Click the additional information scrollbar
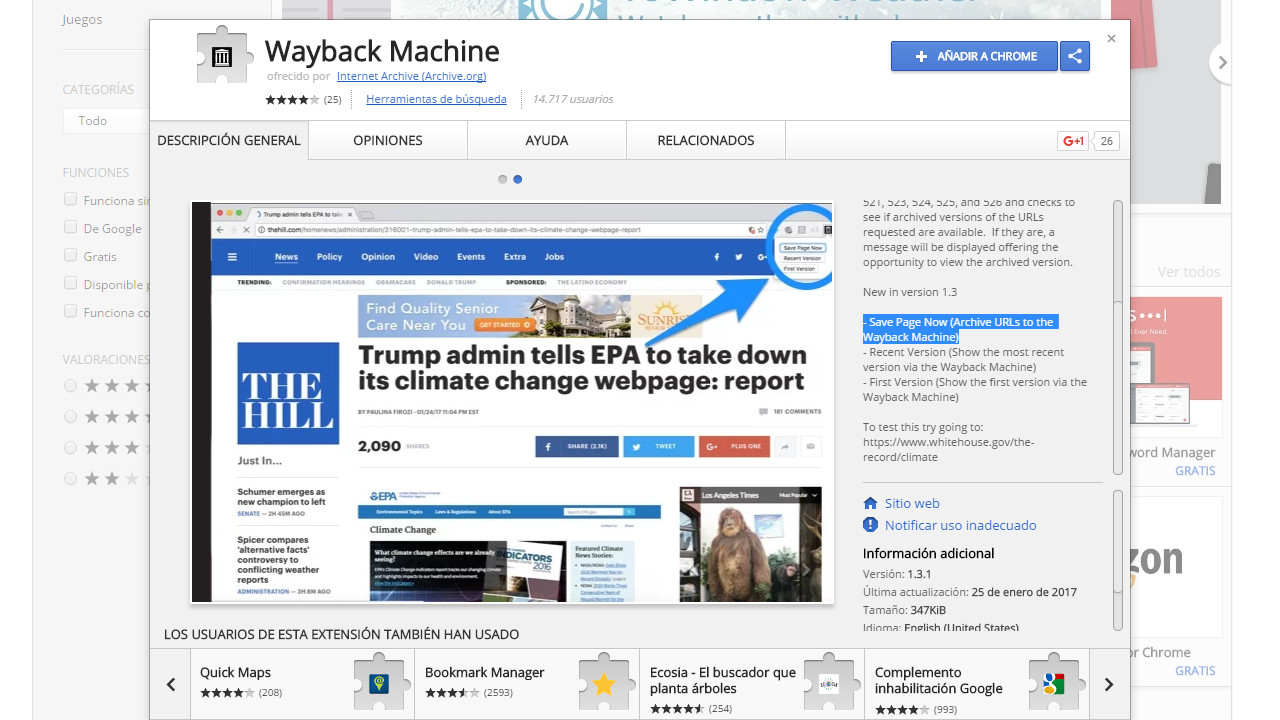1280x720 pixels. (1117, 560)
